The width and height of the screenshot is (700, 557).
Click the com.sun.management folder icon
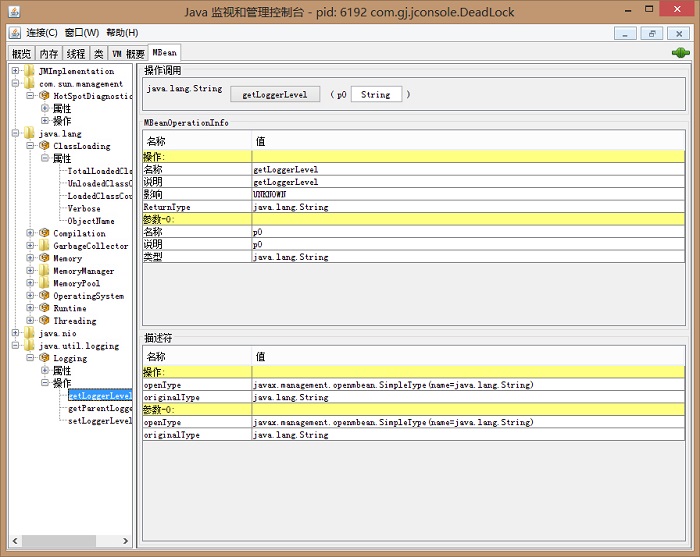pyautogui.click(x=29, y=83)
